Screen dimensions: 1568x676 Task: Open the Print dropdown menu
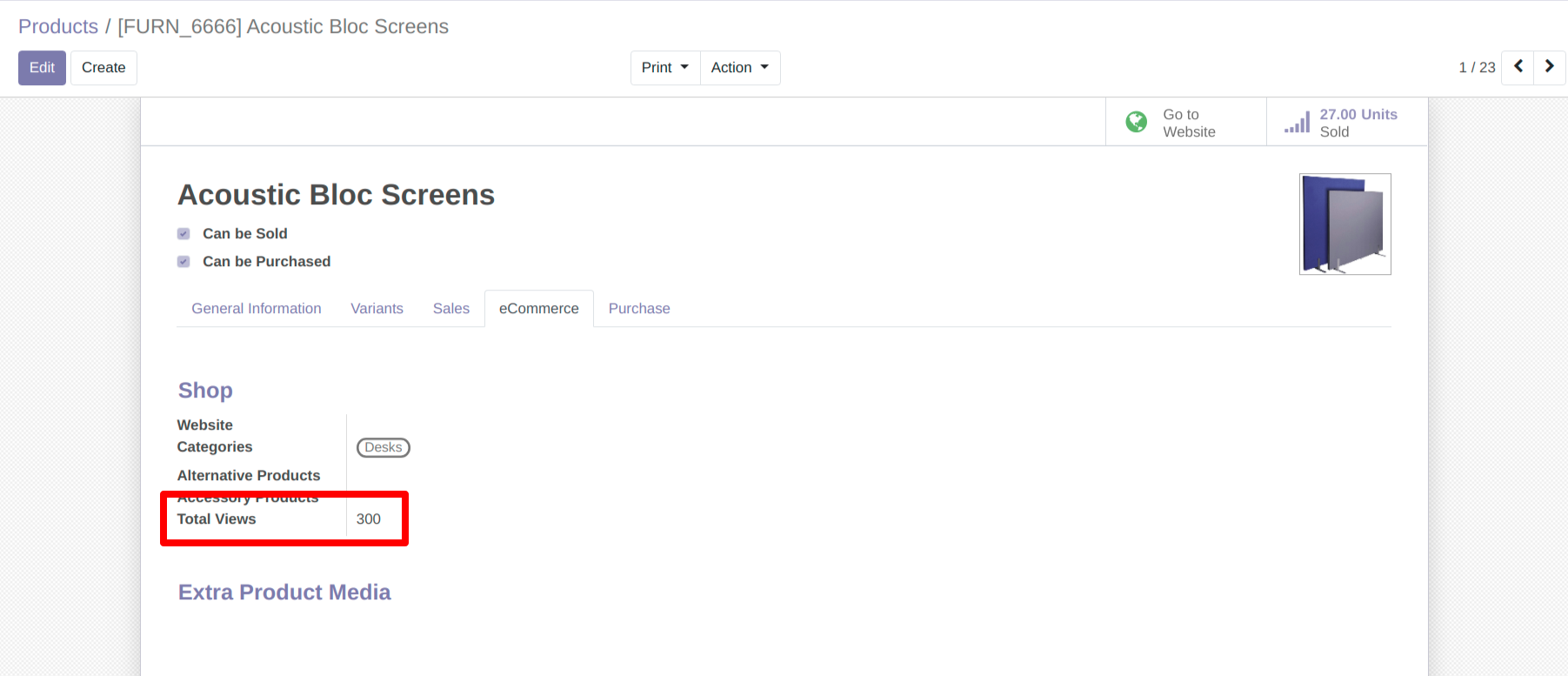[x=664, y=68]
